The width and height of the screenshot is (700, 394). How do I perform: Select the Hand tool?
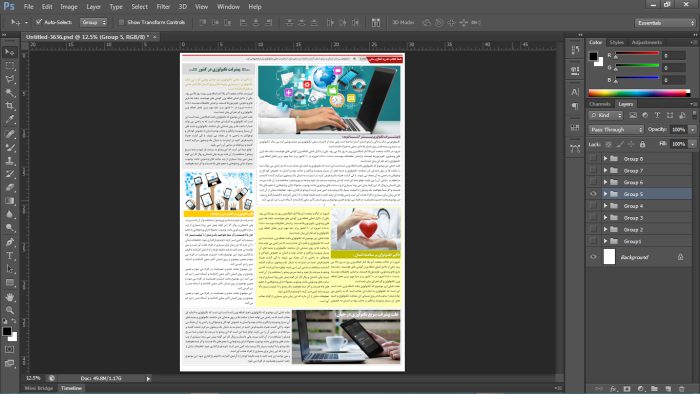click(9, 297)
